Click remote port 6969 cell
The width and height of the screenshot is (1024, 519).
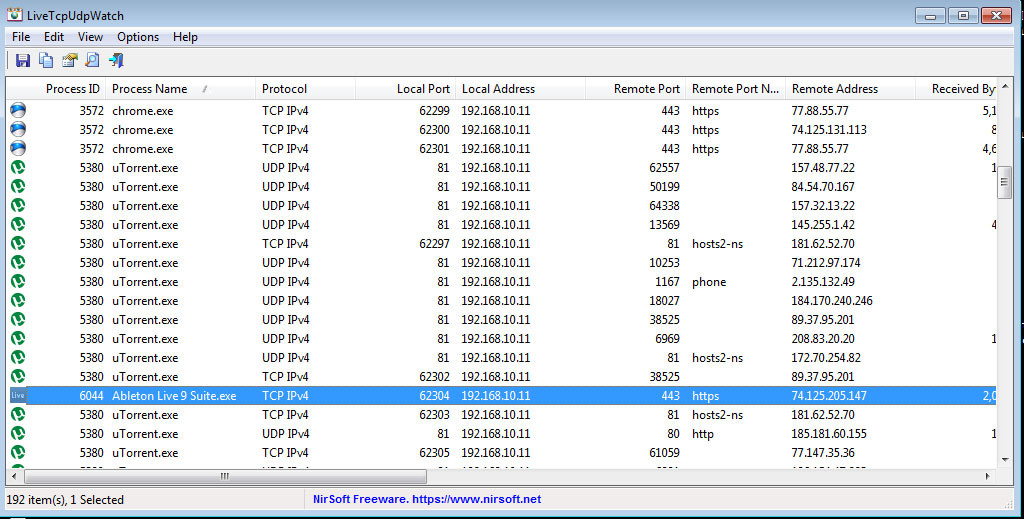pyautogui.click(x=667, y=339)
